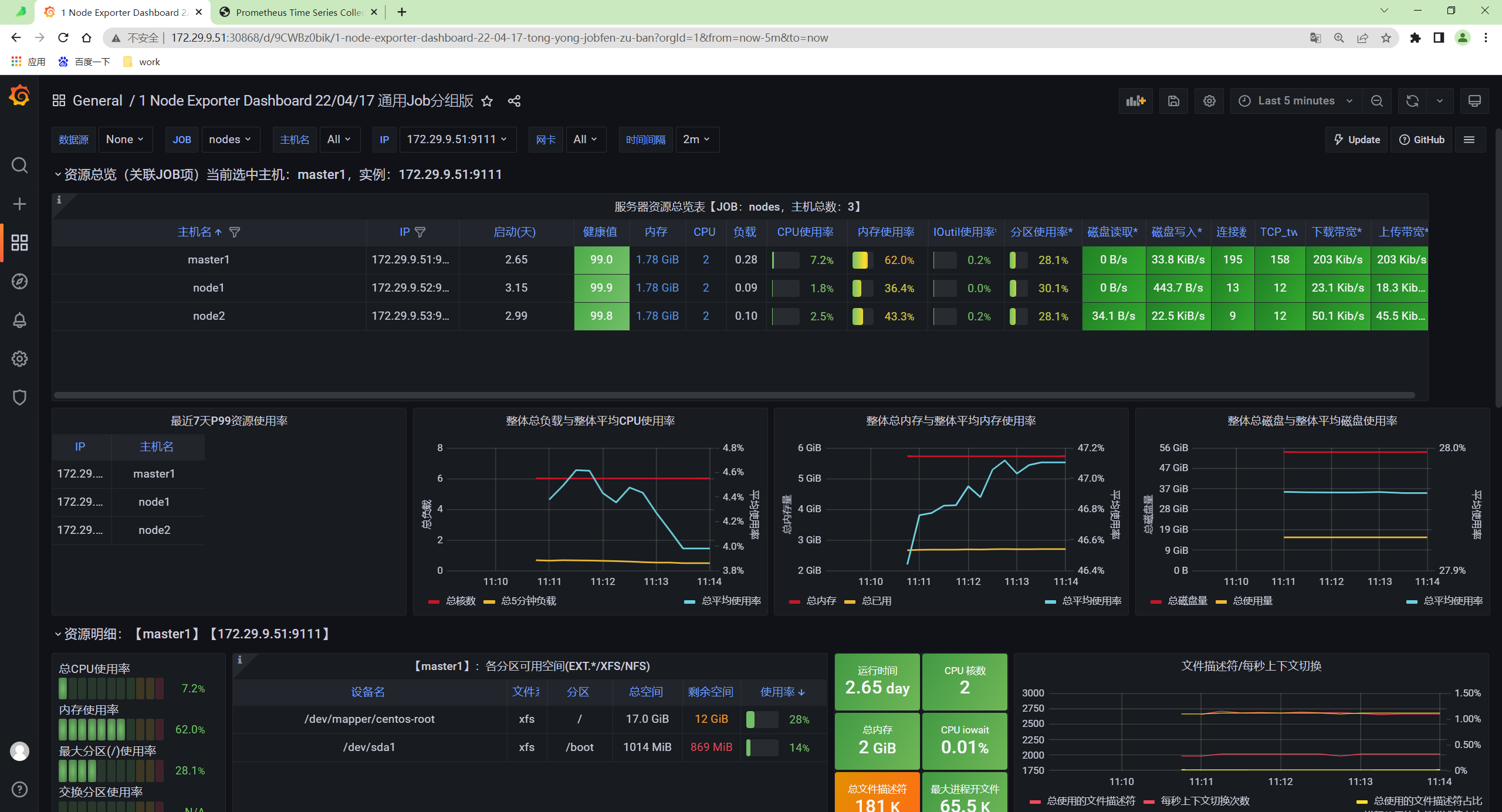Open the dashboard links menu icon

click(x=1469, y=140)
